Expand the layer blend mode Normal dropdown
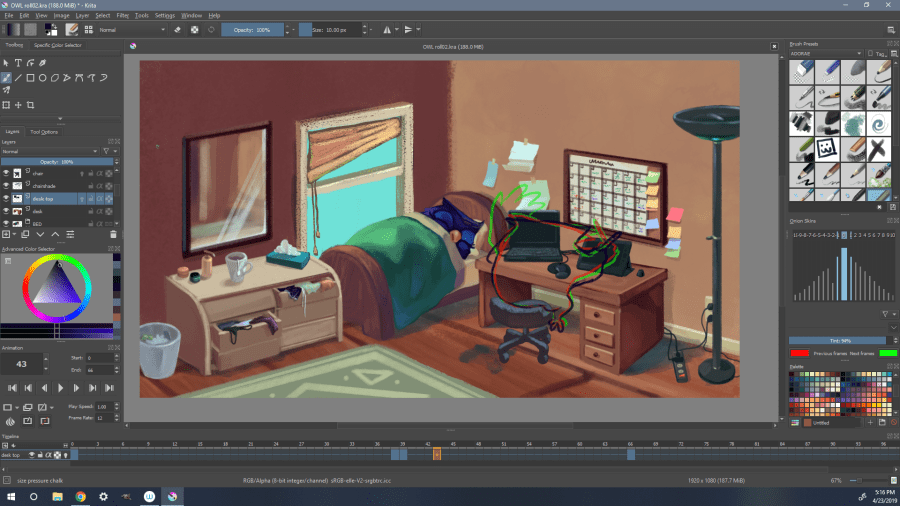This screenshot has height=506, width=900. [x=52, y=151]
